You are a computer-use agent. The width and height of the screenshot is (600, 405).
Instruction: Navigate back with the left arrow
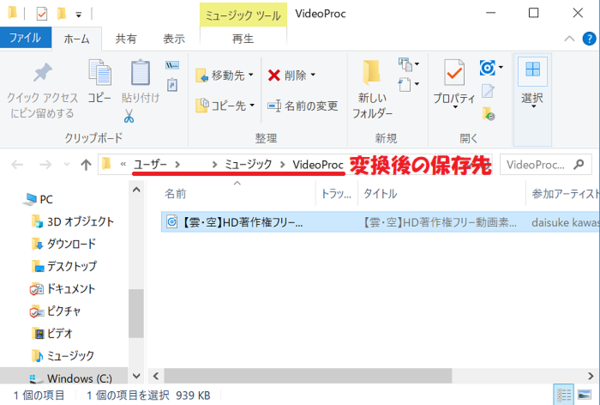click(x=17, y=165)
